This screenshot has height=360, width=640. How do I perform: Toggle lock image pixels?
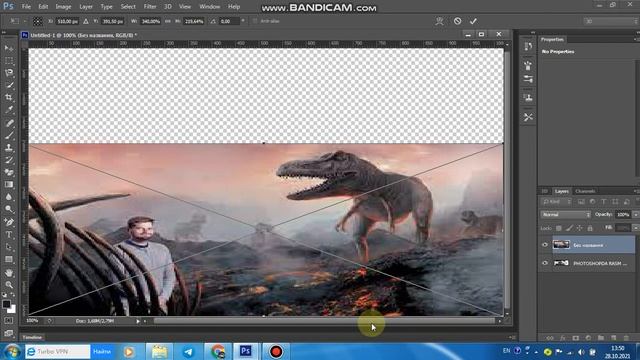pos(569,228)
